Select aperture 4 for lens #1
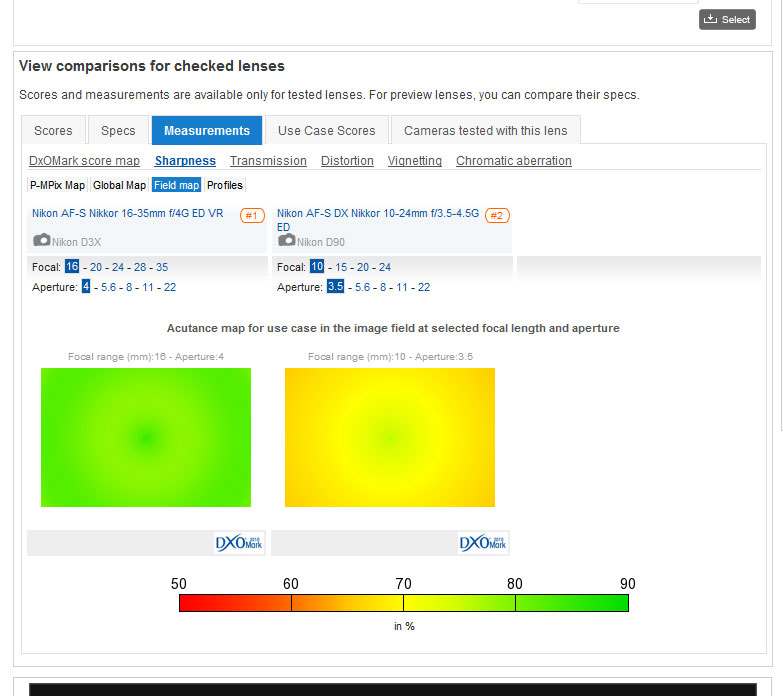Screen dimensions: 783x696 click(x=86, y=287)
